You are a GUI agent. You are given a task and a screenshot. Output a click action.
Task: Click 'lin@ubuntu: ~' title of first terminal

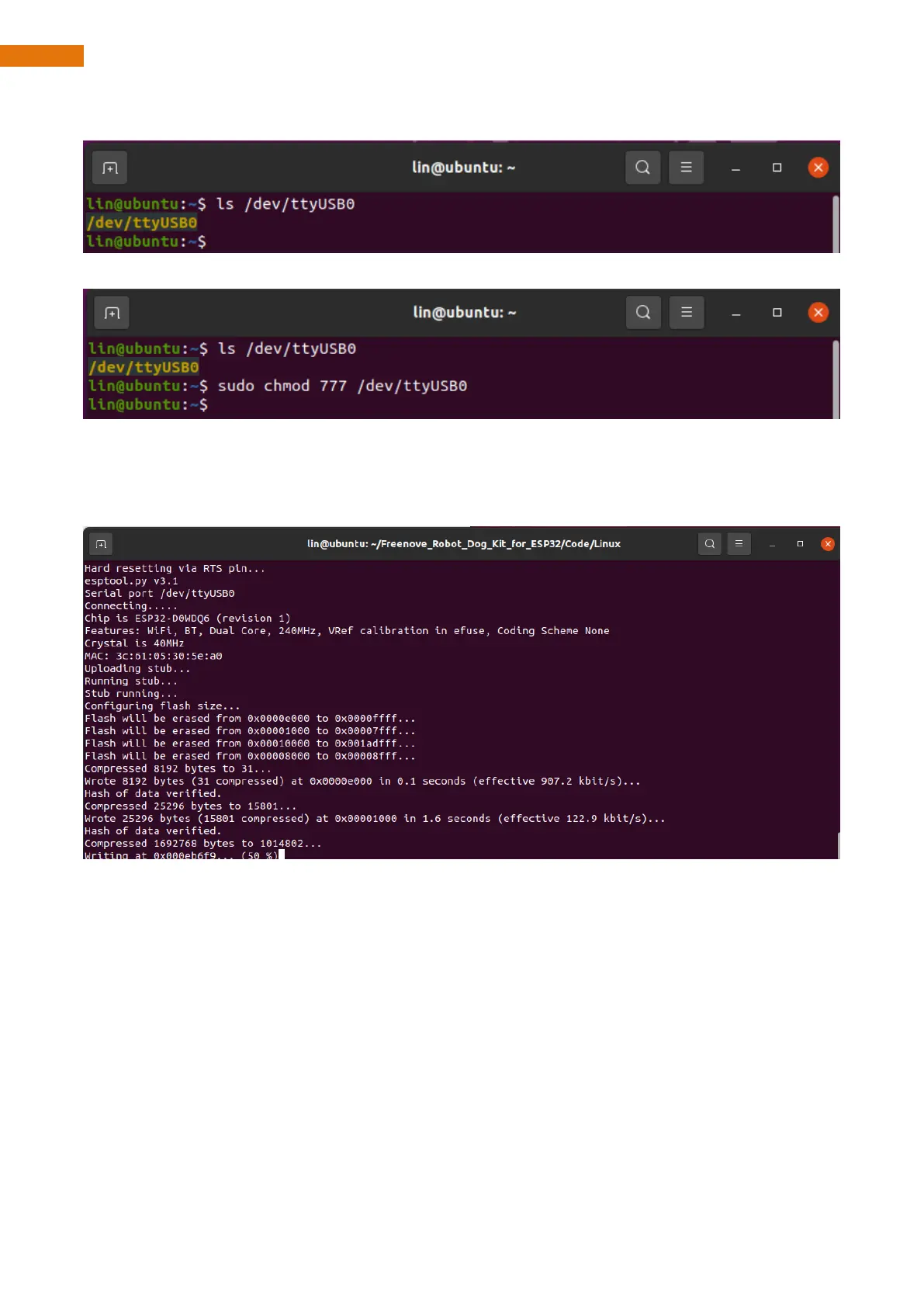tap(463, 168)
